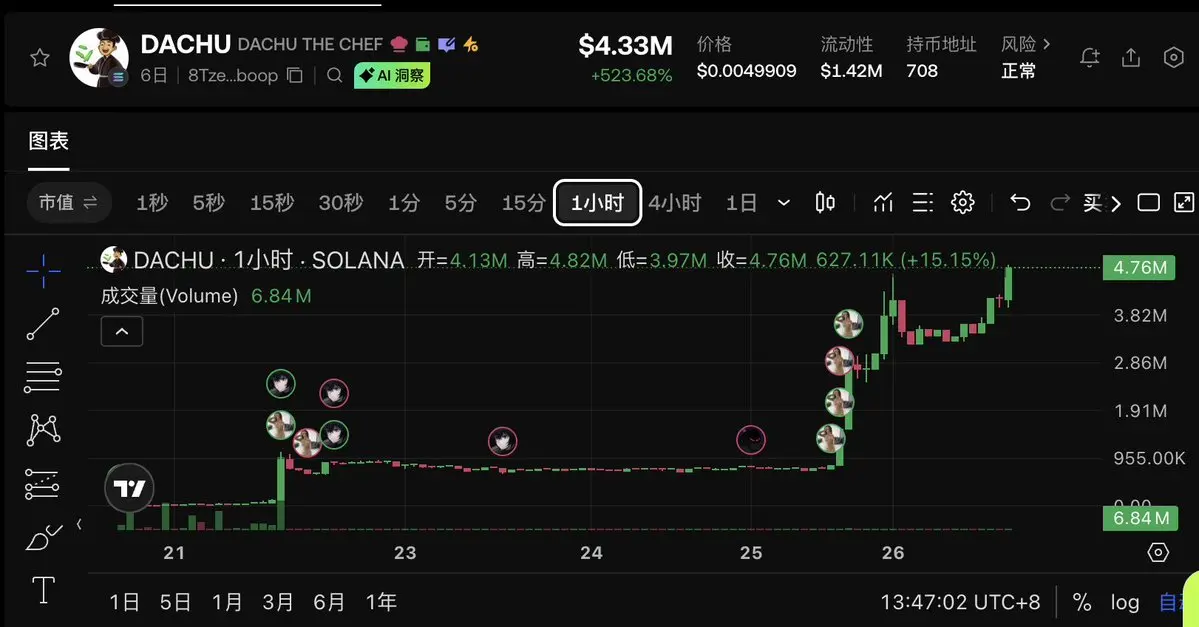
Task: Click 买 buy button in toolbar
Action: pos(1092,203)
